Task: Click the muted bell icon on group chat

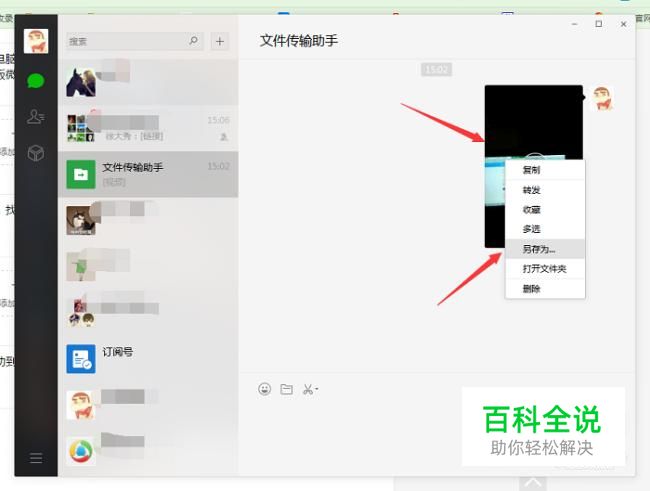Action: [x=224, y=136]
